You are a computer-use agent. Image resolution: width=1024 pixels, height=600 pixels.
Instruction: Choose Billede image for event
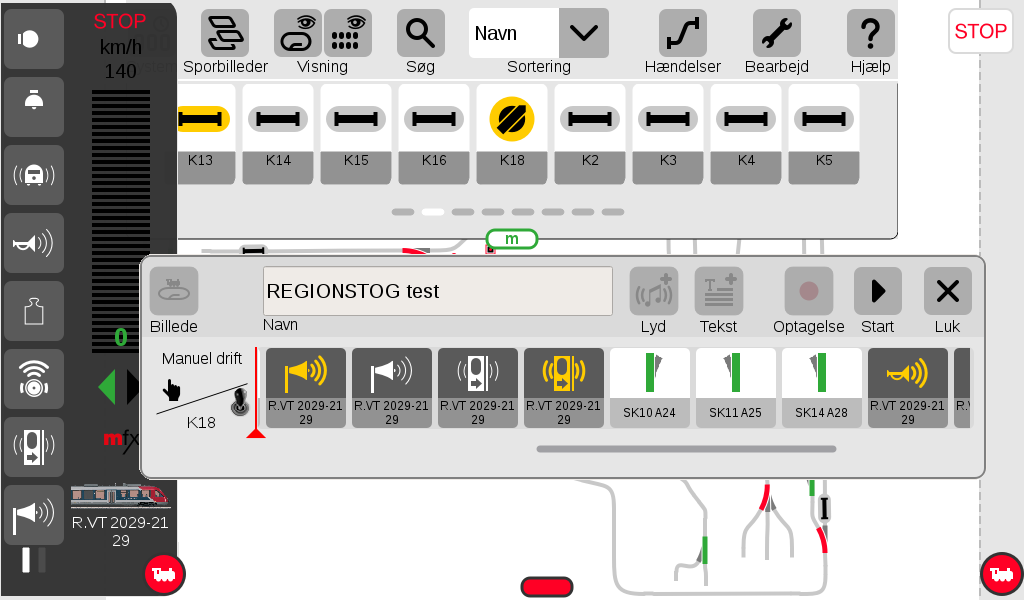(174, 291)
